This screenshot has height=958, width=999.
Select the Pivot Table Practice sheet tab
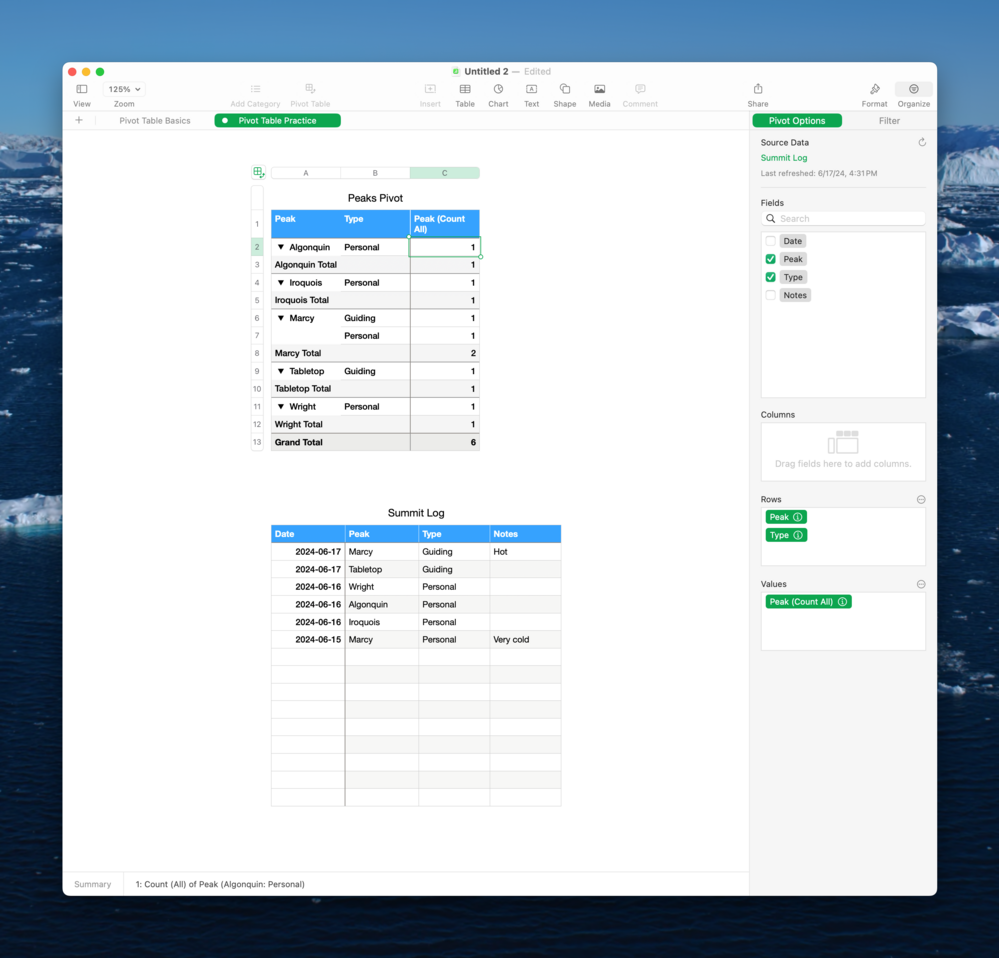click(x=277, y=120)
